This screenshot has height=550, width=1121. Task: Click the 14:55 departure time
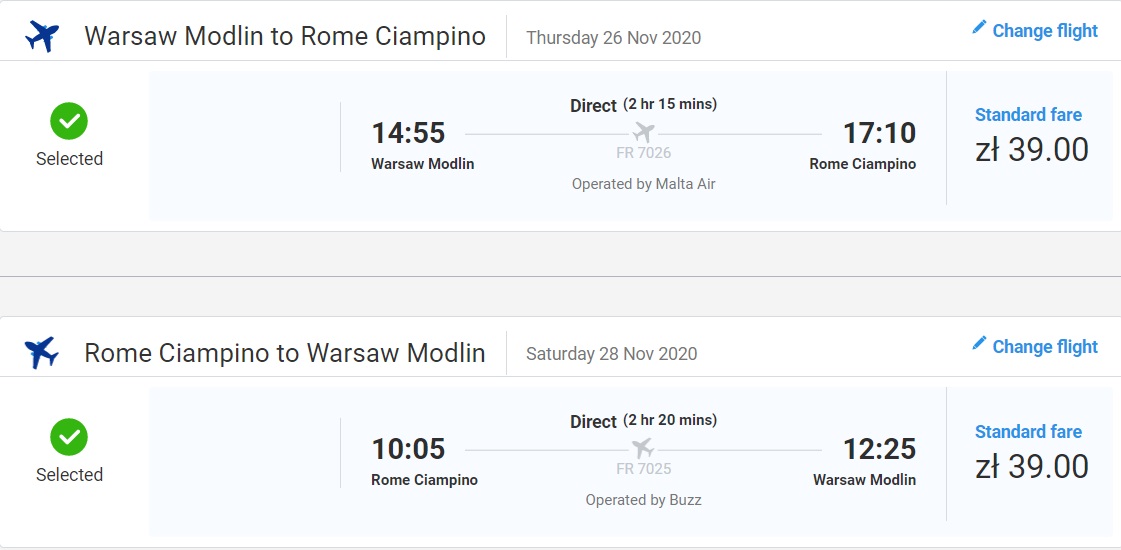408,133
